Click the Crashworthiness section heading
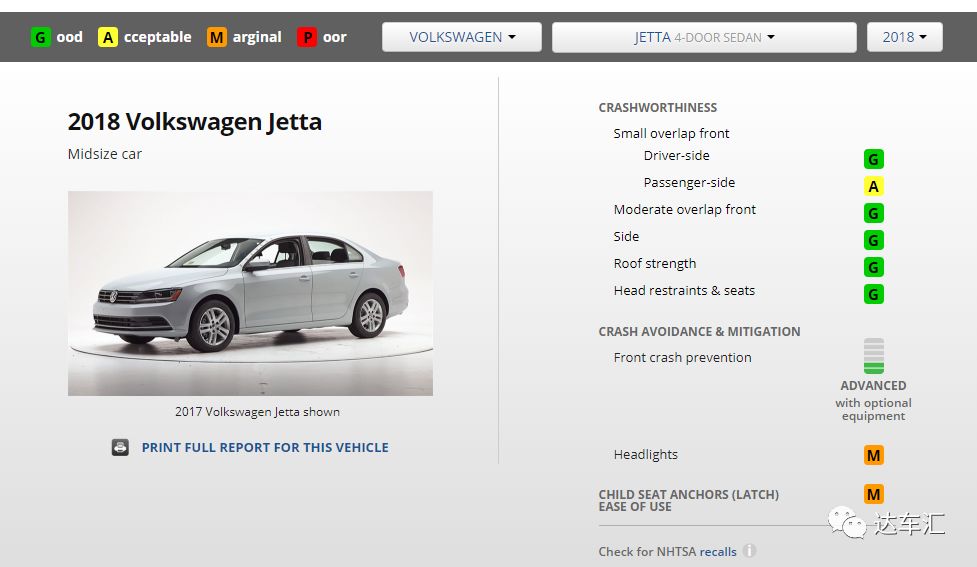Screen dimensions: 977x567 [x=658, y=108]
